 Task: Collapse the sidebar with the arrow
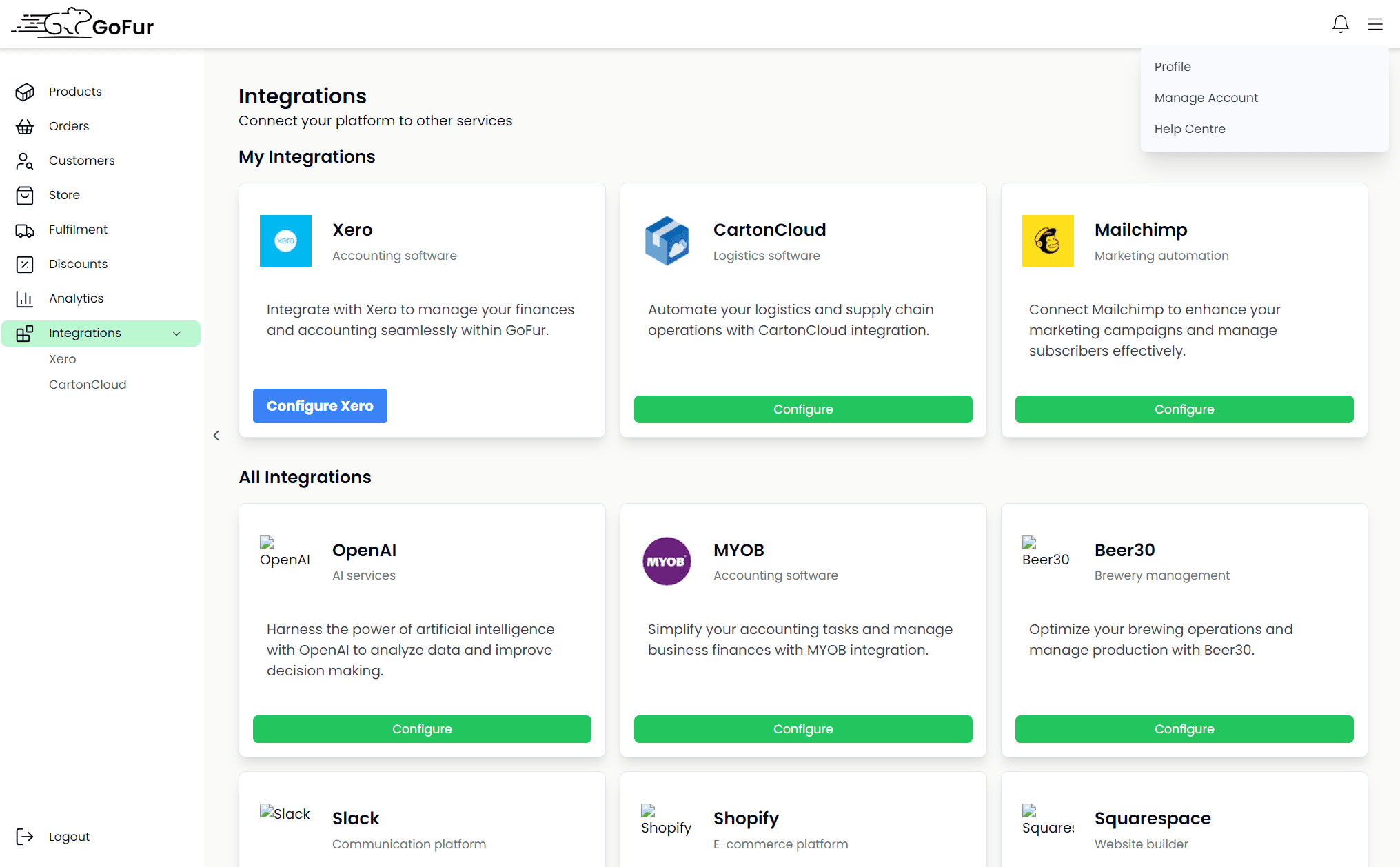[216, 436]
